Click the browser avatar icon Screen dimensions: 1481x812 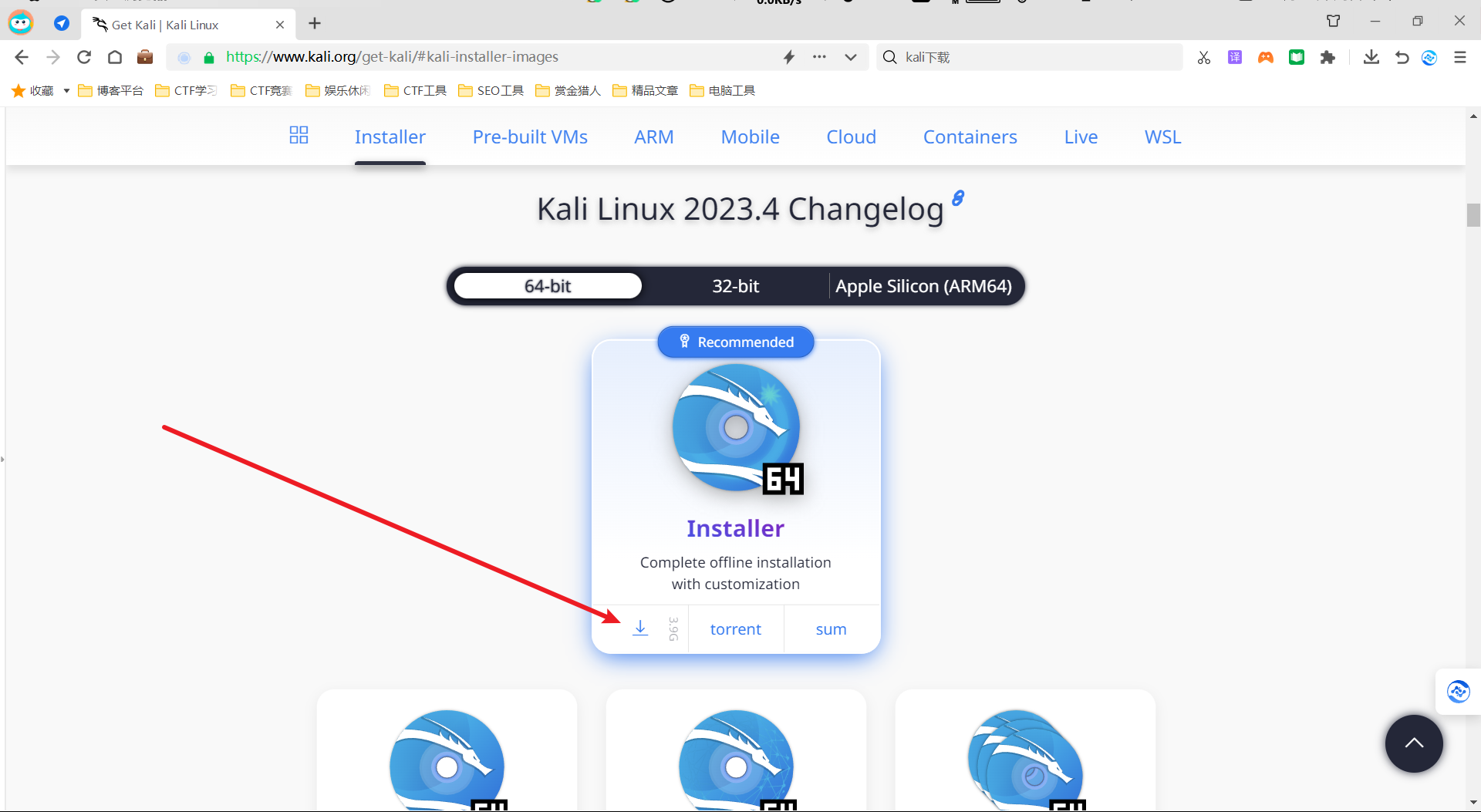(21, 23)
